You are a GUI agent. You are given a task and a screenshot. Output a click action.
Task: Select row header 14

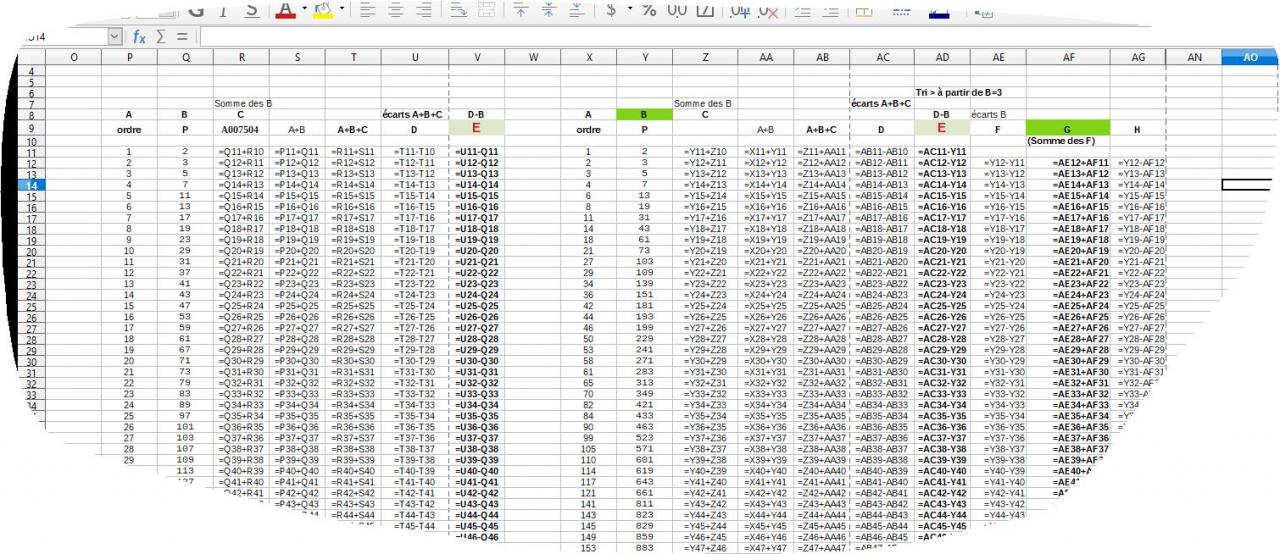[x=32, y=185]
